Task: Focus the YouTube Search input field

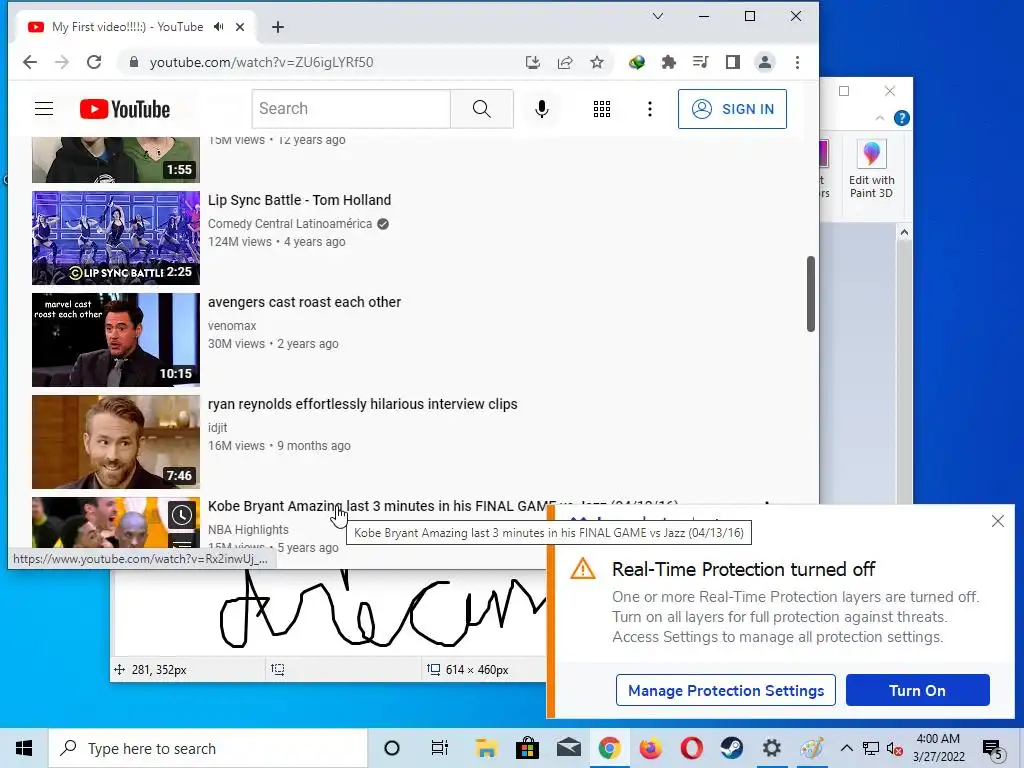Action: coord(351,108)
